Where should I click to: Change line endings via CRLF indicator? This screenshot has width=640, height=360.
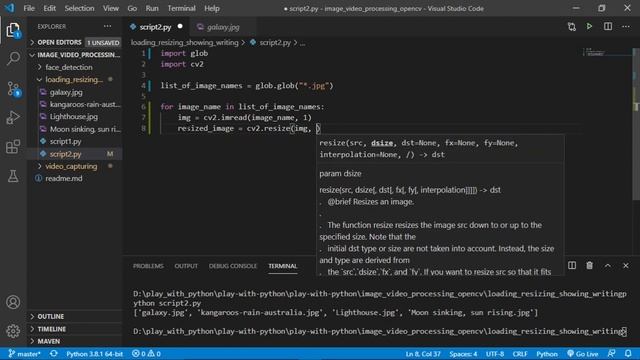point(520,354)
